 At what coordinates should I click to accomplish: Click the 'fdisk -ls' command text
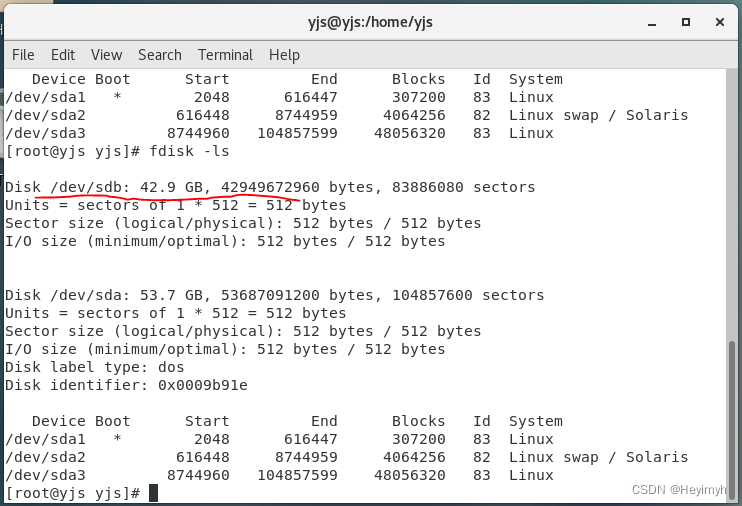pos(189,151)
